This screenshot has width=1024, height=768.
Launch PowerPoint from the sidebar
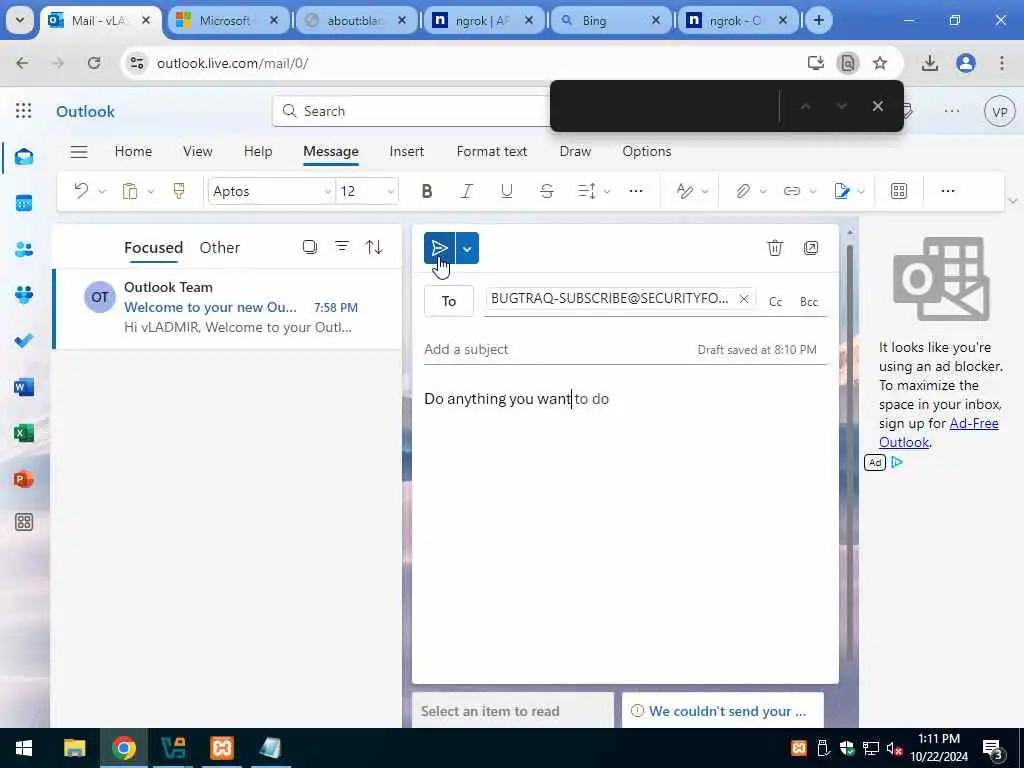coord(24,479)
